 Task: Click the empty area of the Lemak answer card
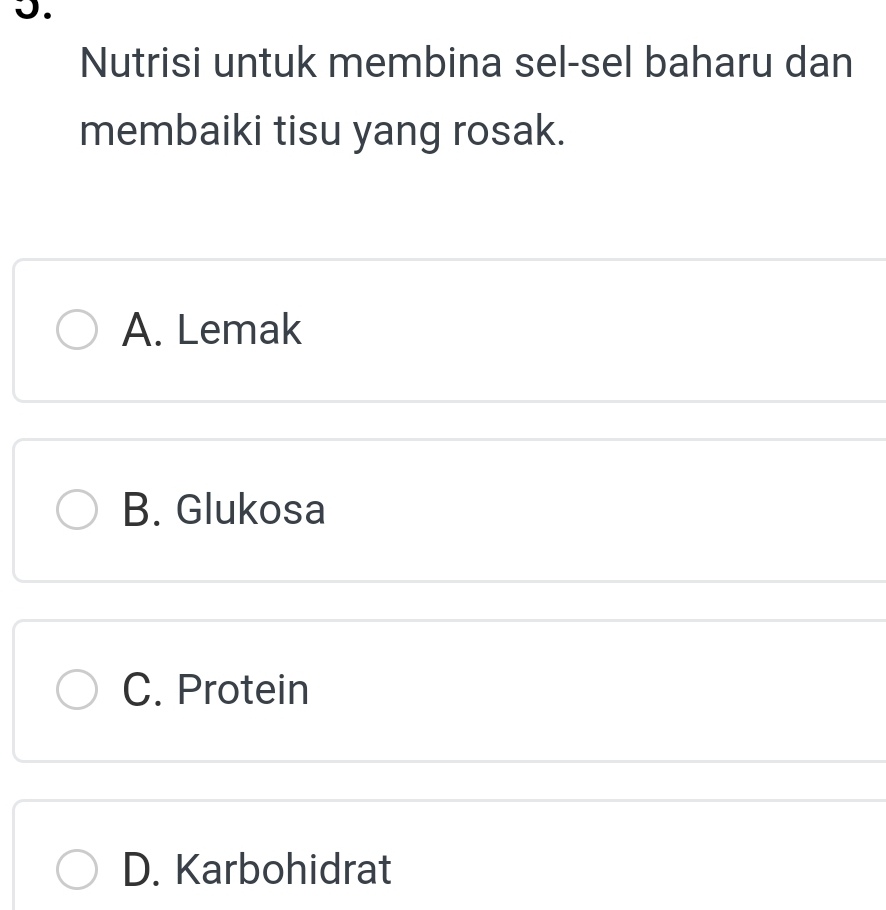click(x=600, y=331)
